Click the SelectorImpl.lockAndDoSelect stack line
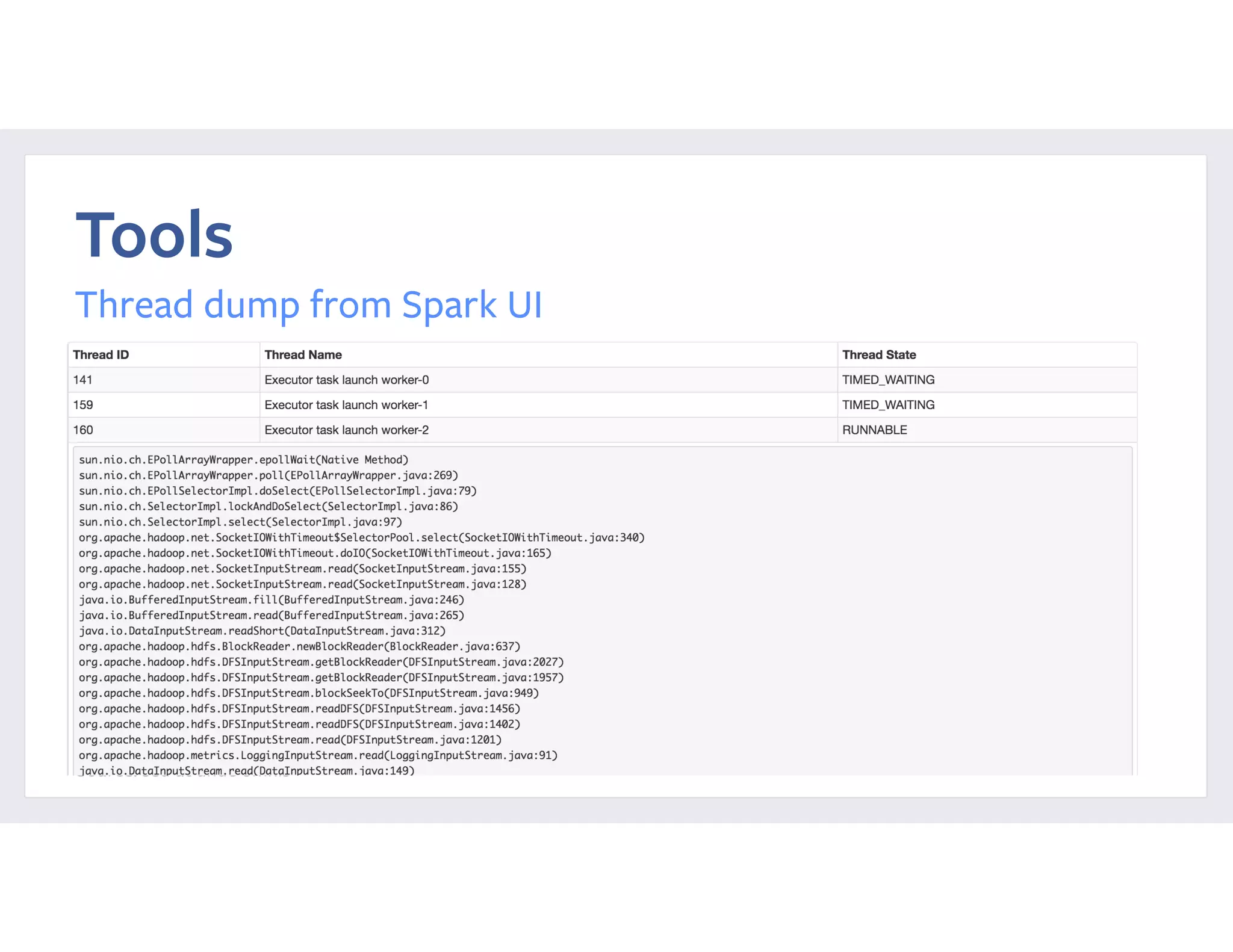 coord(269,507)
